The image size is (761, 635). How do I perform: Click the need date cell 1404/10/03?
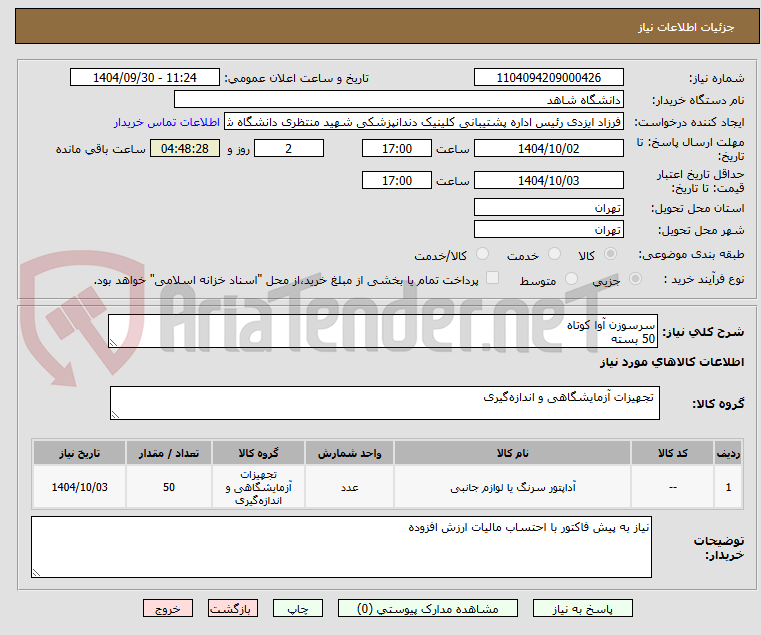click(x=80, y=487)
